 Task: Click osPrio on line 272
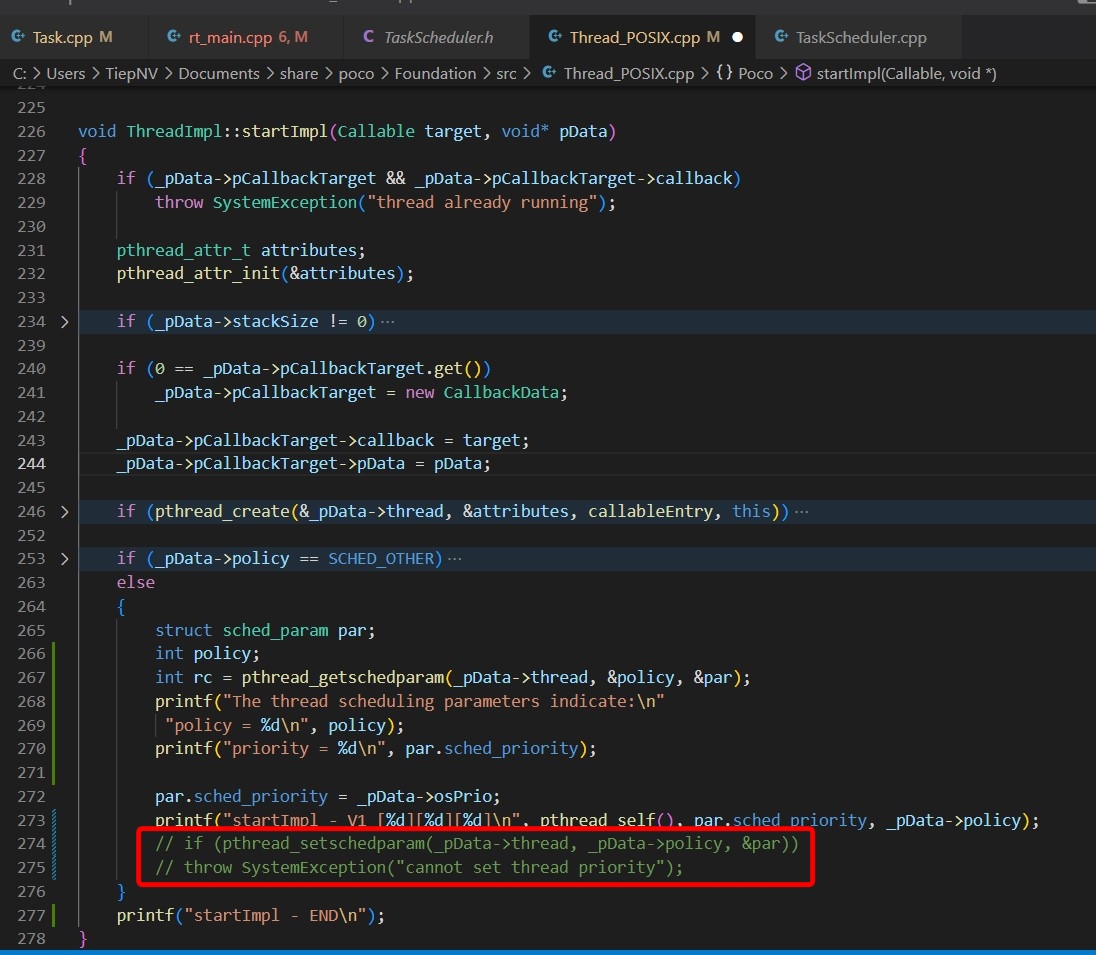[x=463, y=796]
